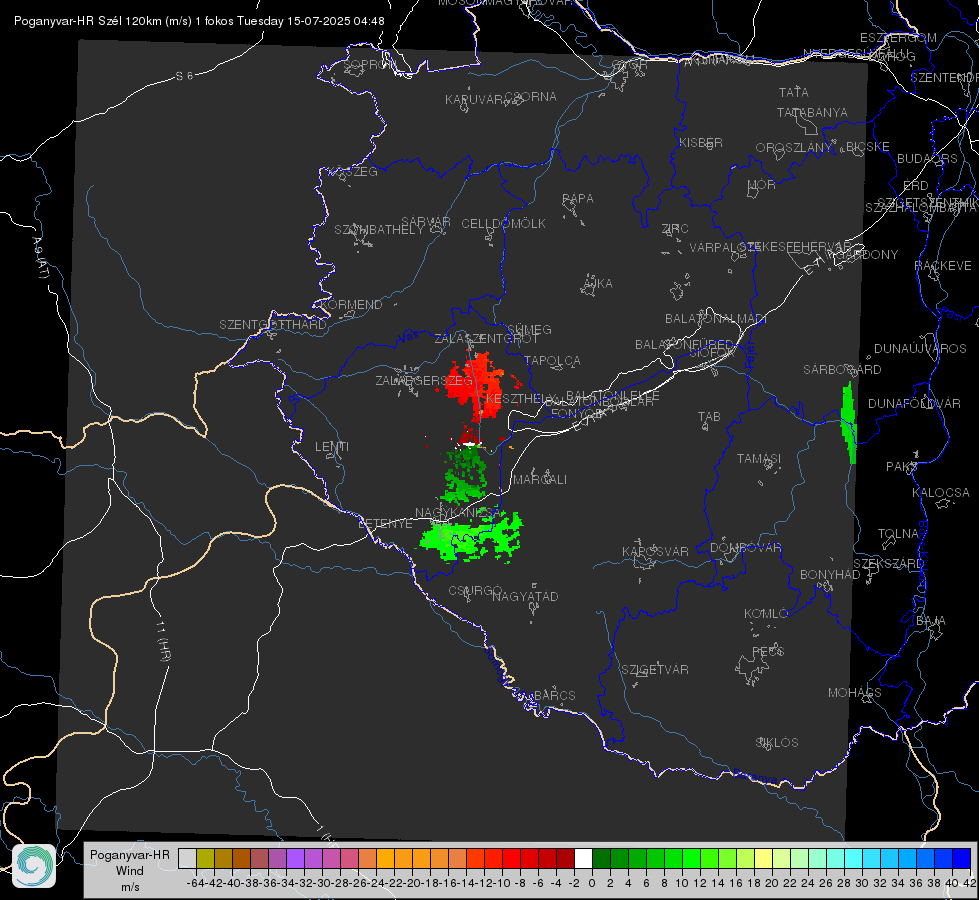
Task: Click the 'A 9 (AT)' road label
Action: tap(40, 258)
